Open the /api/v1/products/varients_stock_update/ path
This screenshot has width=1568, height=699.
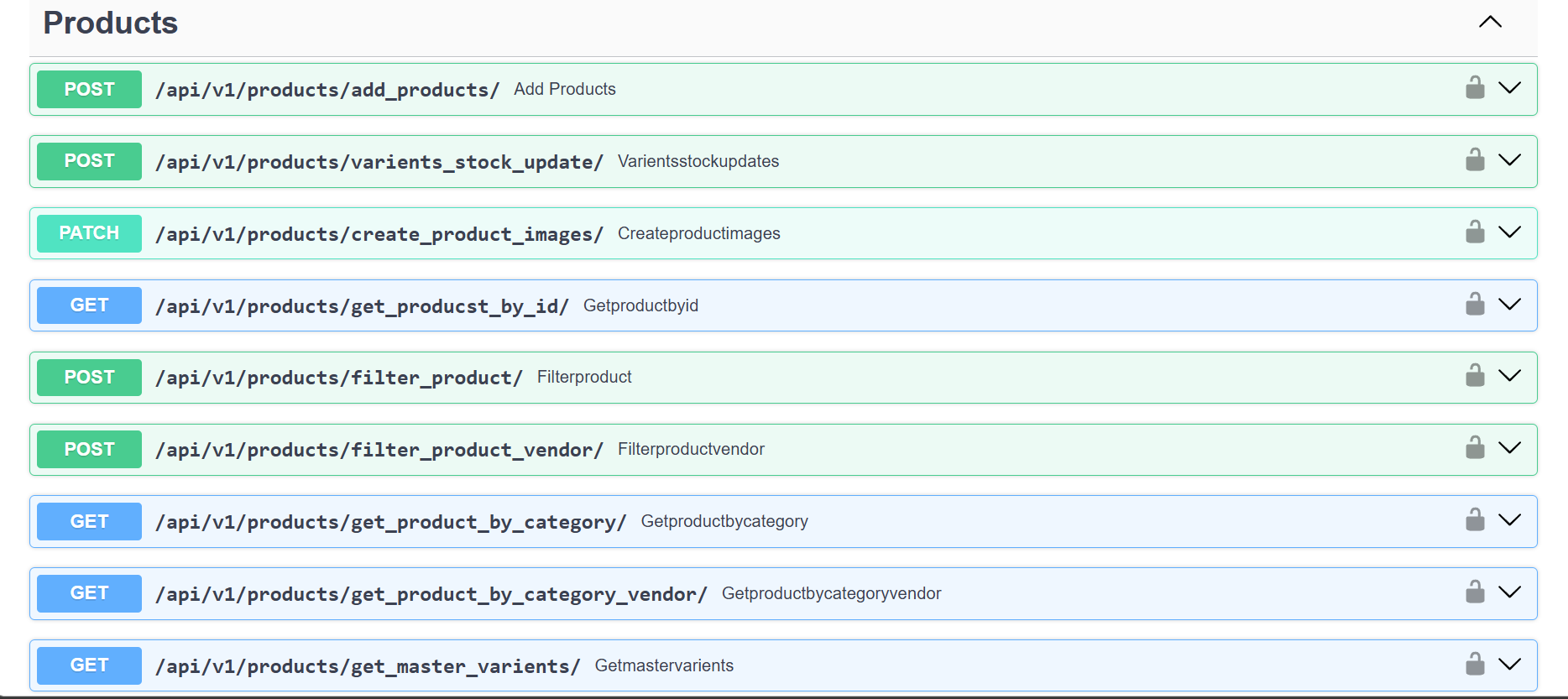pyautogui.click(x=379, y=162)
